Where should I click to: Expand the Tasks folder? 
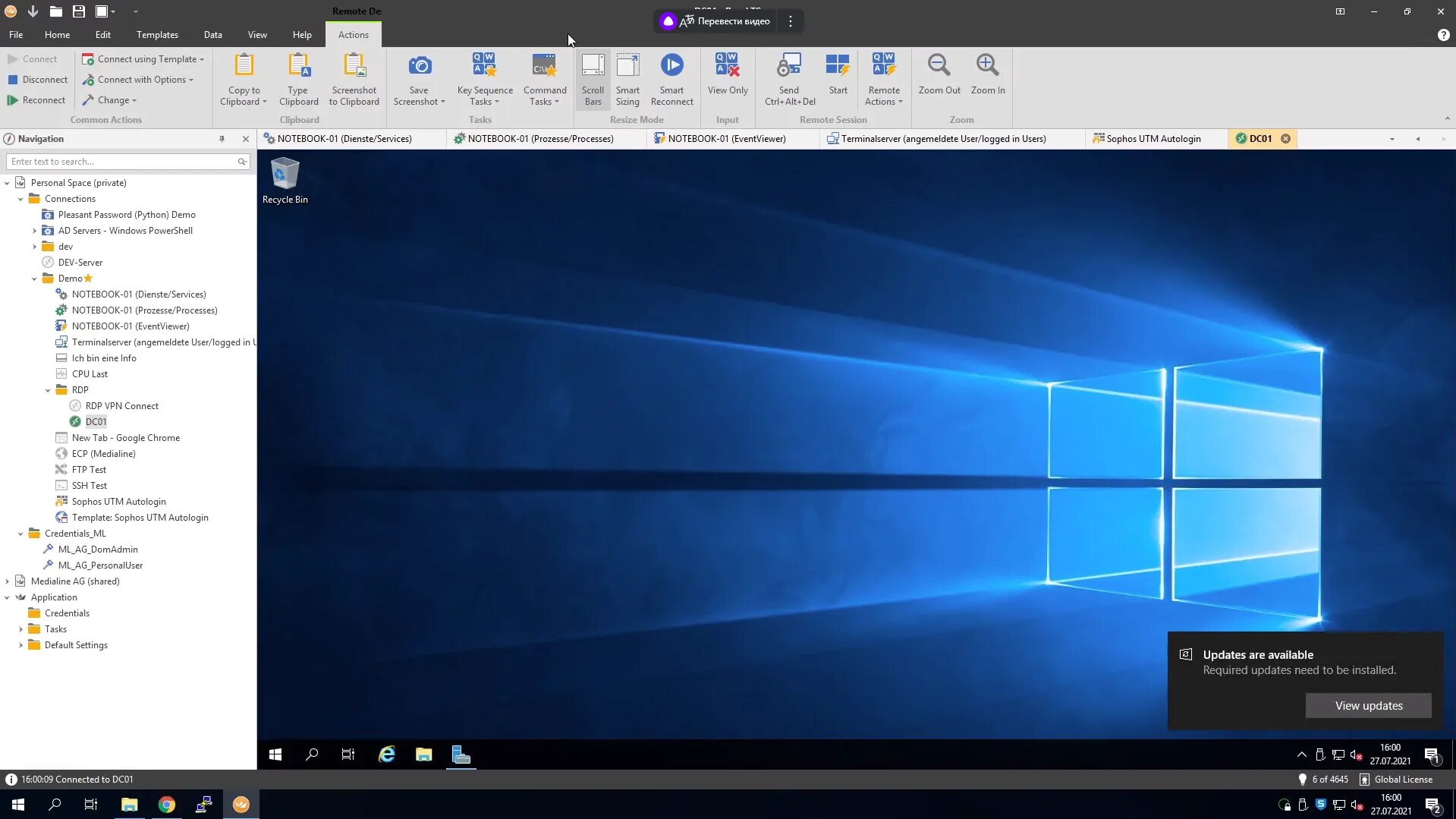coord(21,629)
